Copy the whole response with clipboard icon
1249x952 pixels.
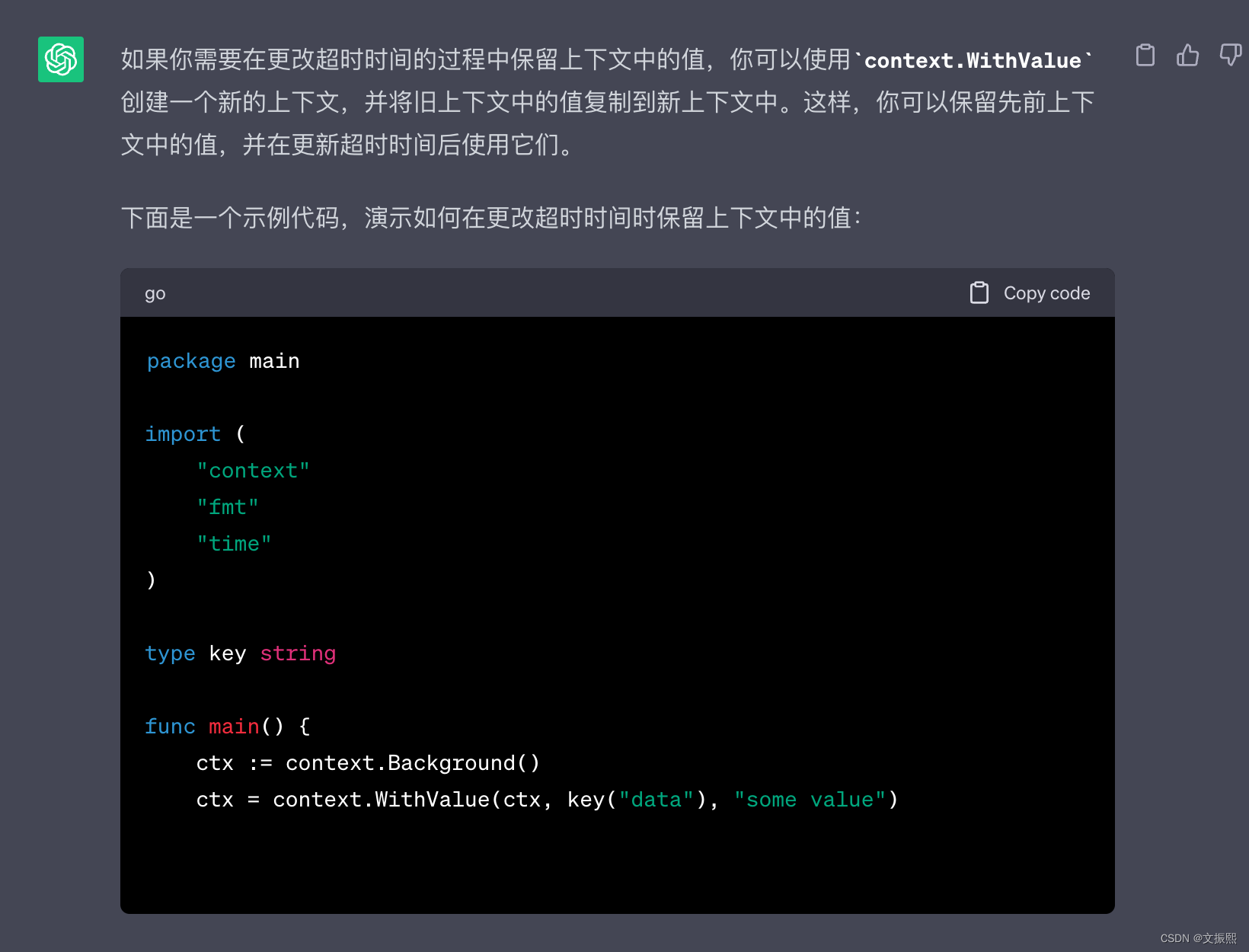(x=1145, y=56)
